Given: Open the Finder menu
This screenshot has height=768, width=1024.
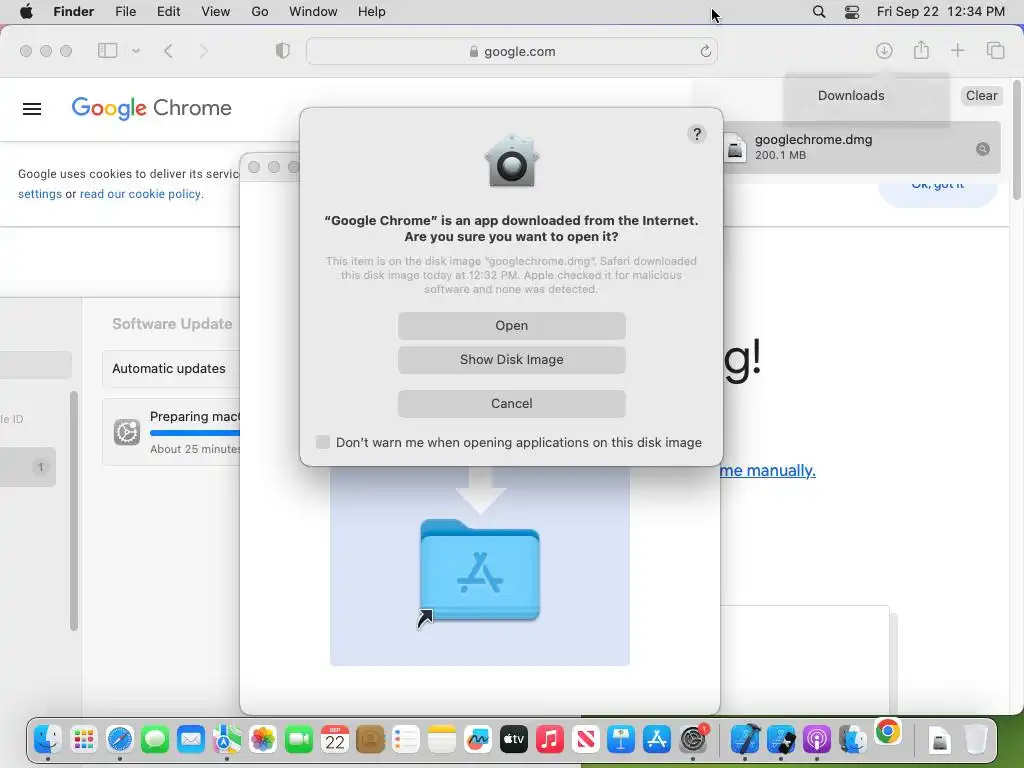Looking at the screenshot, I should pos(73,12).
